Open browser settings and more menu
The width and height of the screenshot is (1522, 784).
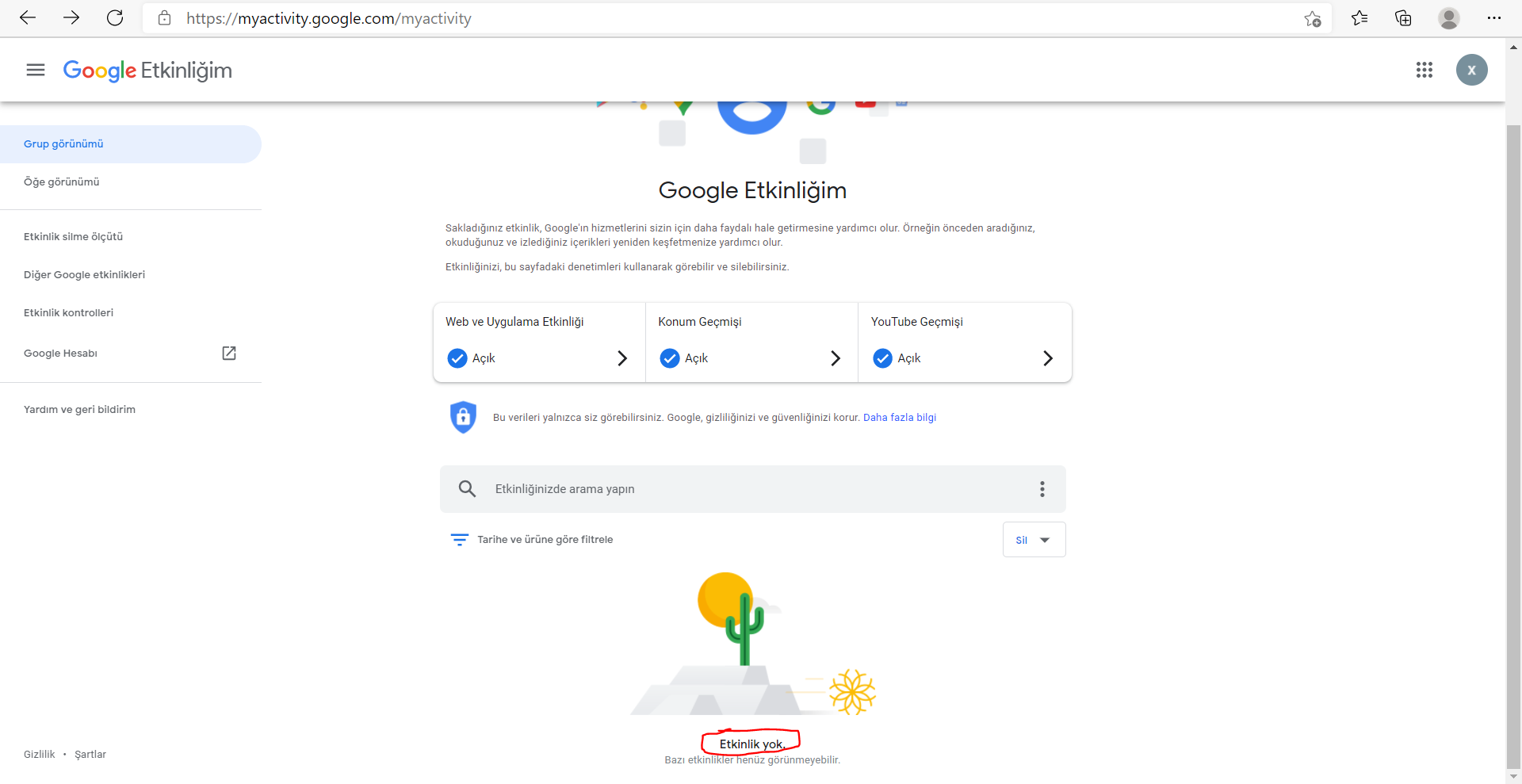pyautogui.click(x=1494, y=18)
